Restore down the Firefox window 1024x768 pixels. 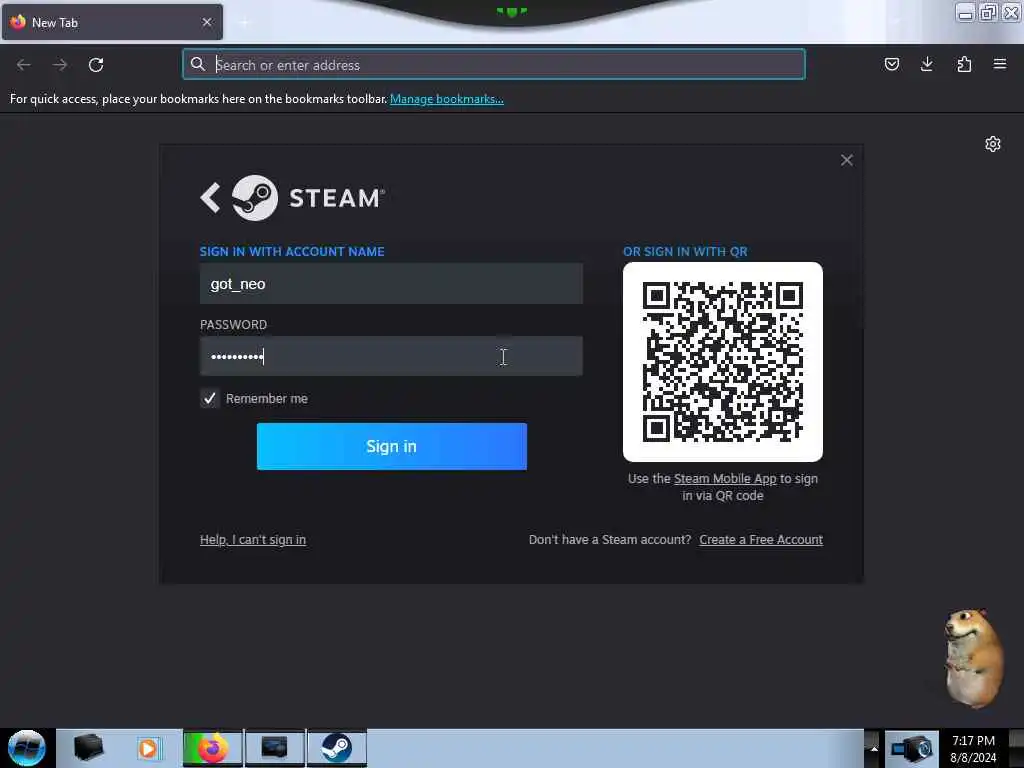pos(988,12)
